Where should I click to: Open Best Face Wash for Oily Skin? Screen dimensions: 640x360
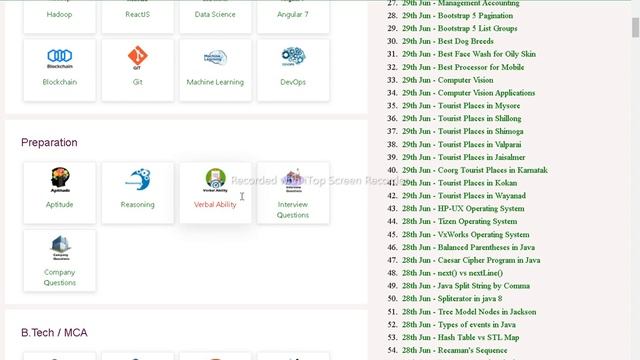click(x=469, y=54)
